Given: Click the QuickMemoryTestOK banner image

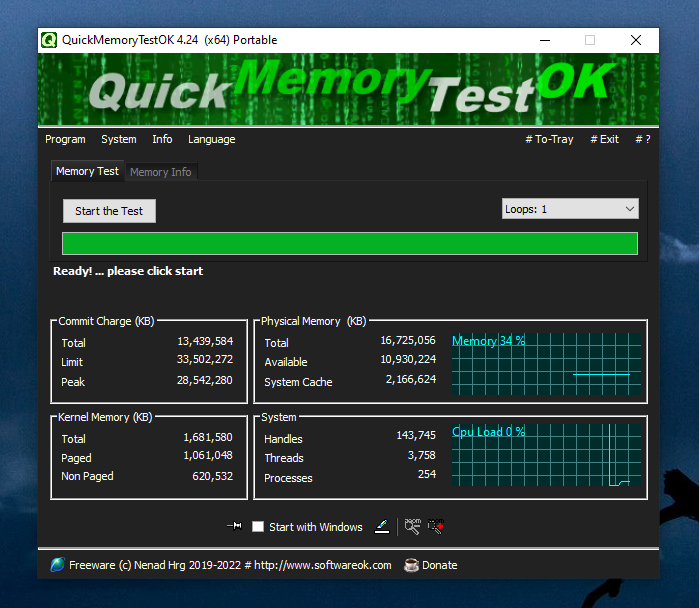Looking at the screenshot, I should 348,89.
